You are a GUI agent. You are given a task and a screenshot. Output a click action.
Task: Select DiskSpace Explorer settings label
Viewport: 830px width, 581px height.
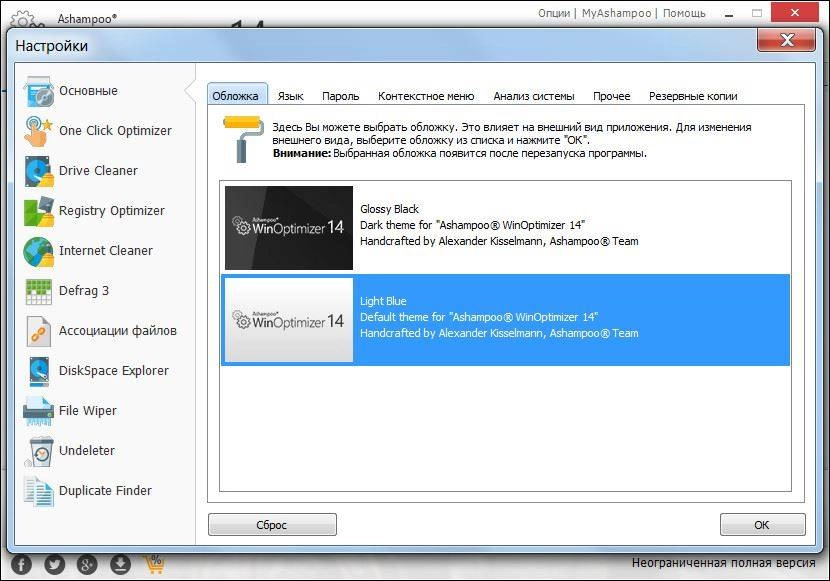click(x=114, y=371)
